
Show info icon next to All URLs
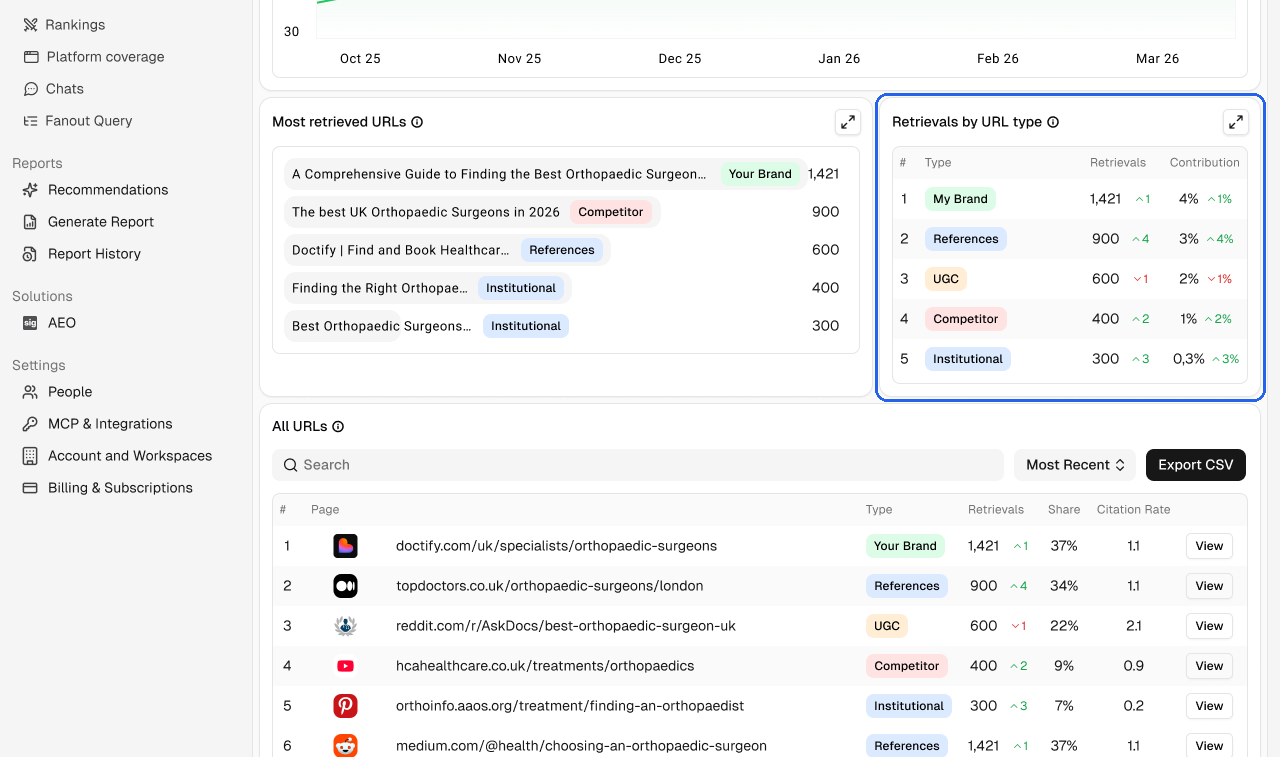tap(338, 426)
